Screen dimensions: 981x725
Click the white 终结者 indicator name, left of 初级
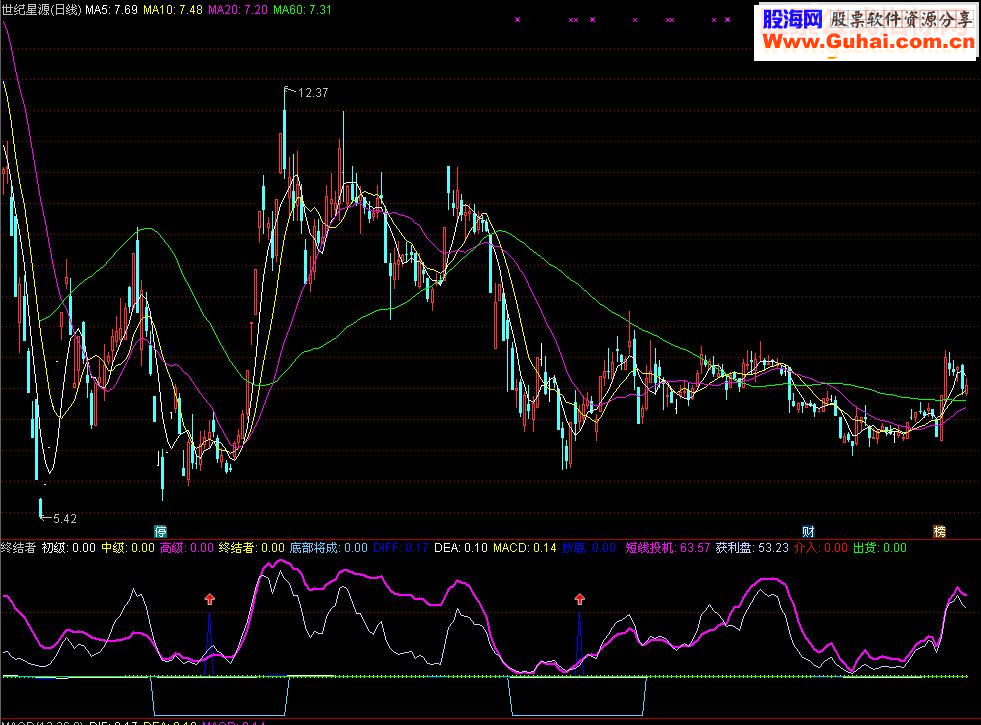click(x=18, y=548)
